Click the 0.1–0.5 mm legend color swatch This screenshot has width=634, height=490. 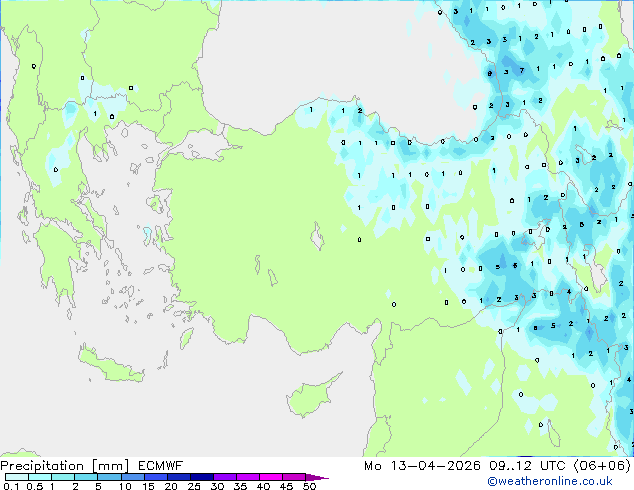click(x=17, y=477)
